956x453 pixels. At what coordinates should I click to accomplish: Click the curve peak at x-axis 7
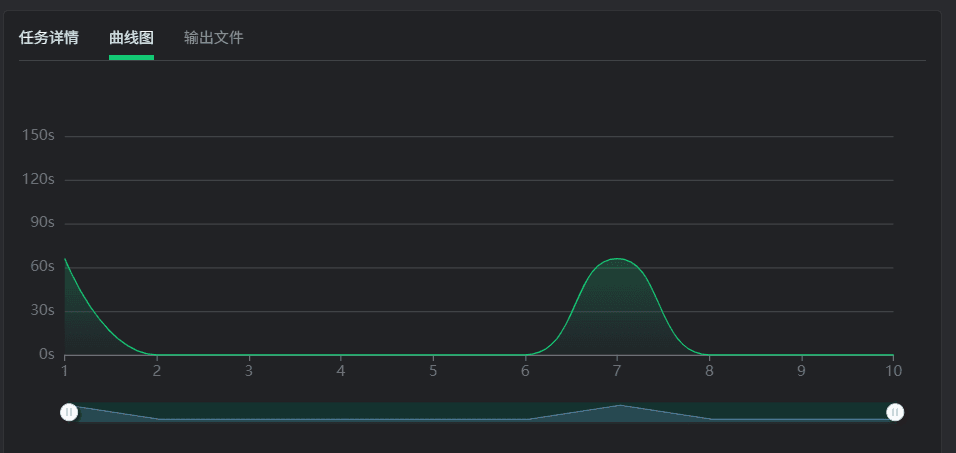(x=617, y=259)
